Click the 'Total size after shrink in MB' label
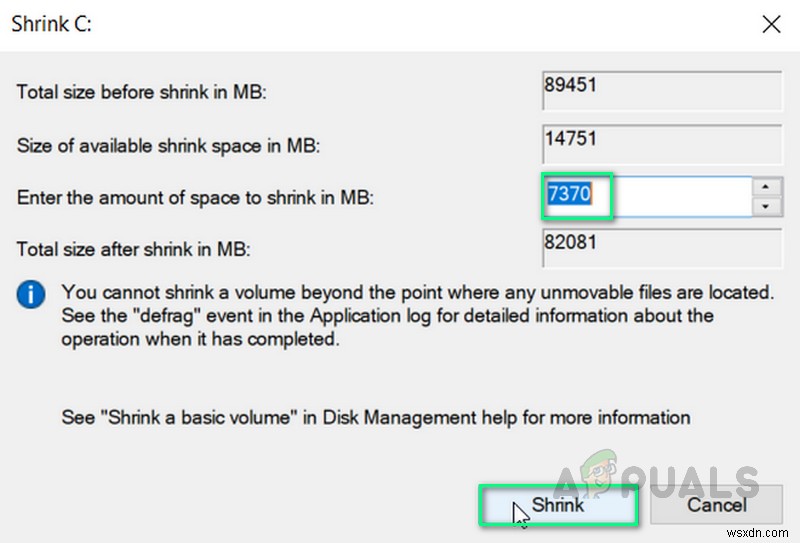Viewport: 800px width, 543px height. pyautogui.click(x=133, y=250)
